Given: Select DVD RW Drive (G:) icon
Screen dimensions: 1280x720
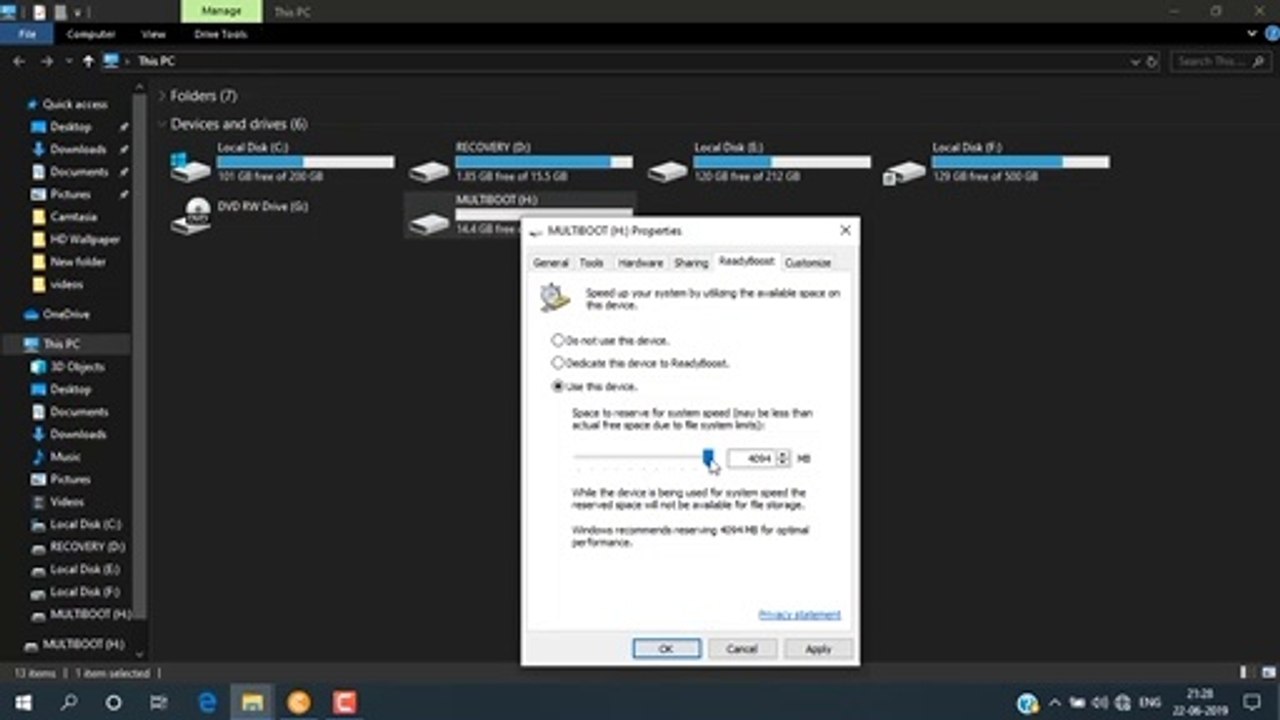Looking at the screenshot, I should coord(190,216).
